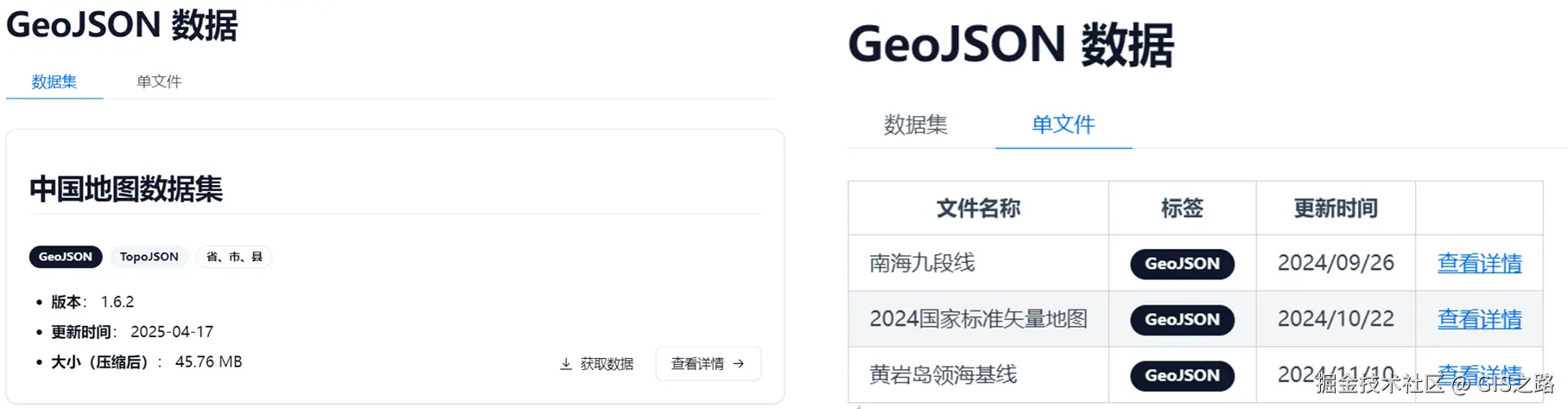Select the 南海九段线 file name cell
1568x409 pixels.
click(x=922, y=263)
